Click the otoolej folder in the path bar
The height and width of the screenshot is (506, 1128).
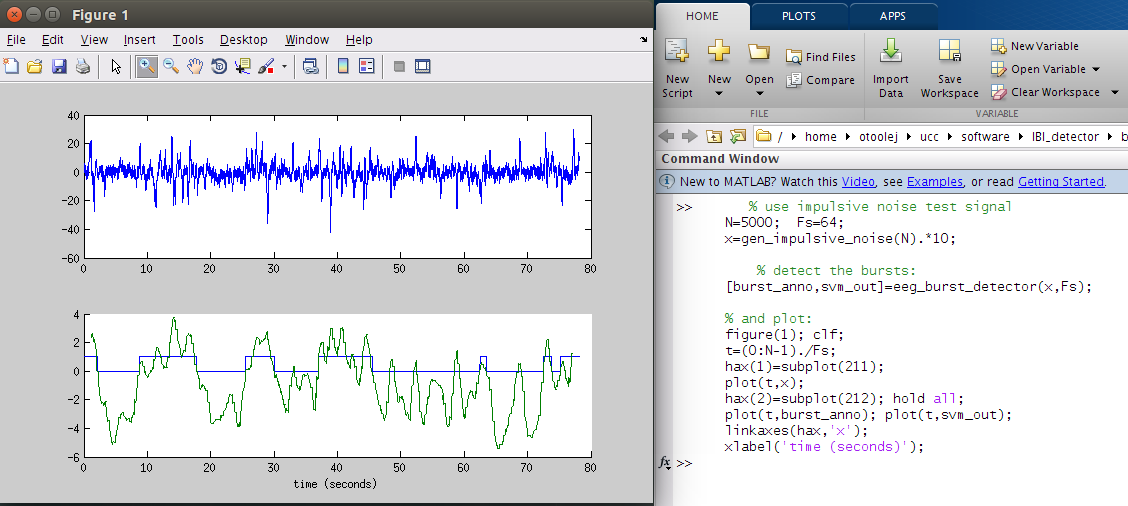pos(878,136)
